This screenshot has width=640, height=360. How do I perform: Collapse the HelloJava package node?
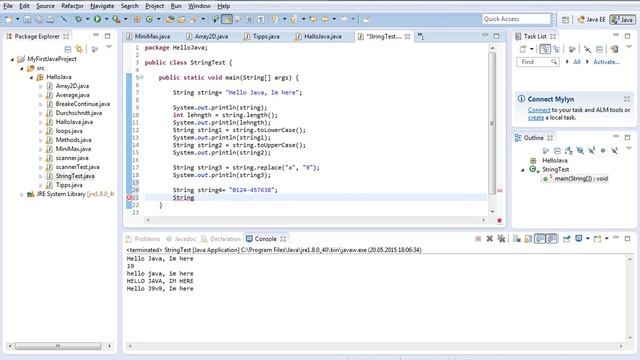point(31,77)
